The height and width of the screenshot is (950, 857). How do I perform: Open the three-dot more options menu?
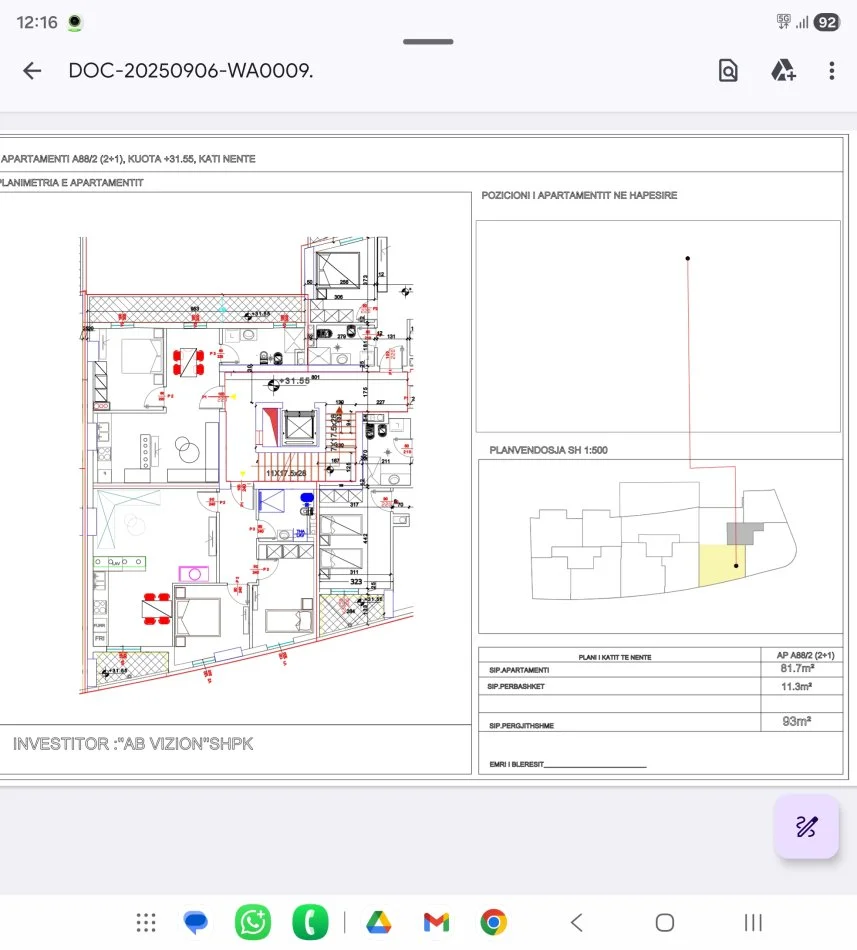pos(831,70)
